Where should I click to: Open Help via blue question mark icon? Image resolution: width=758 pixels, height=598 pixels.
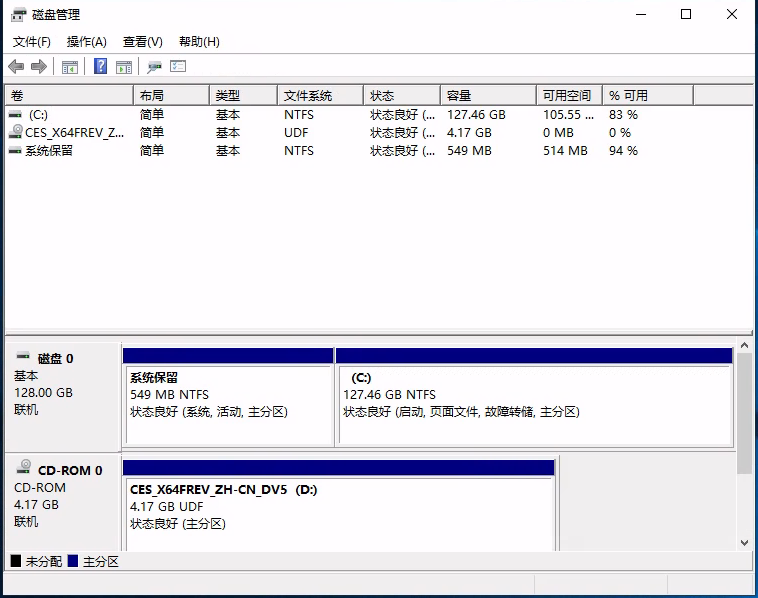click(100, 67)
